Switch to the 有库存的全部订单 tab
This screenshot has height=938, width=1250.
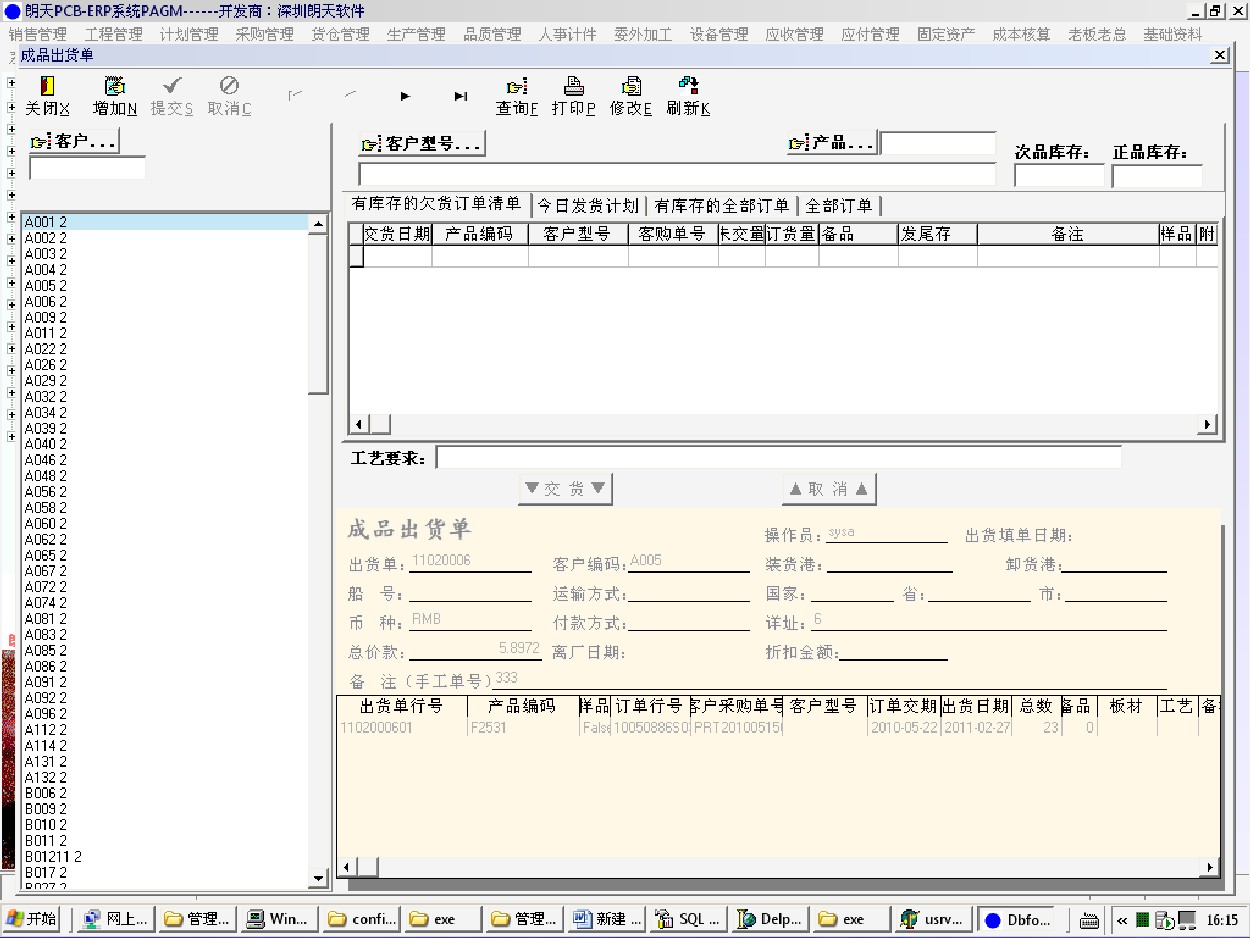[721, 206]
